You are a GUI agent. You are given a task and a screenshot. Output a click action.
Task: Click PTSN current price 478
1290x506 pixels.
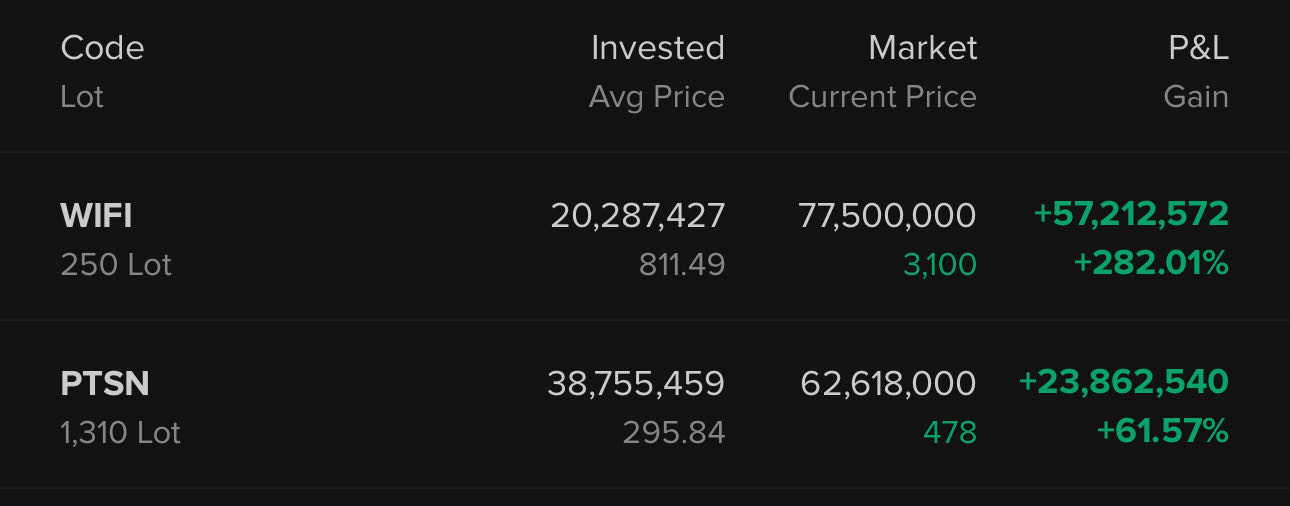(950, 433)
